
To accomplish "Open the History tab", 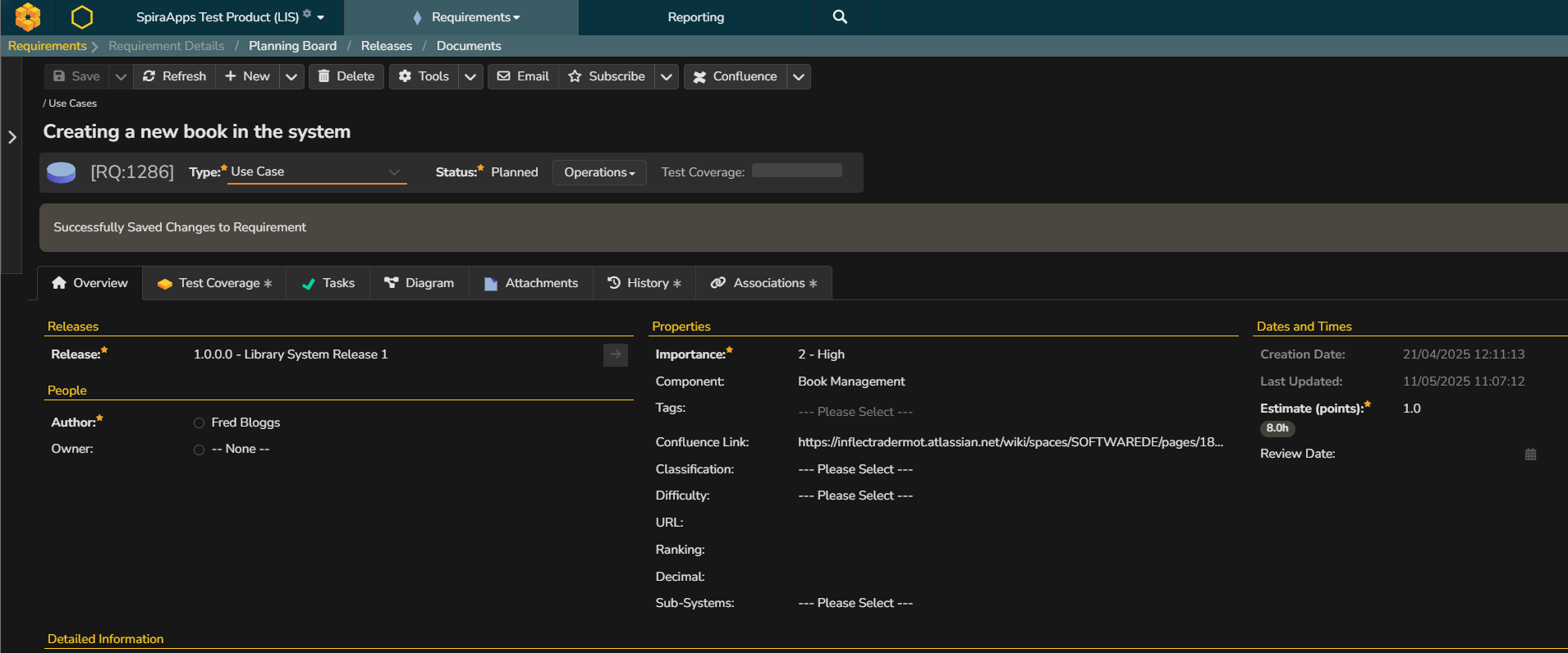I will click(x=644, y=283).
